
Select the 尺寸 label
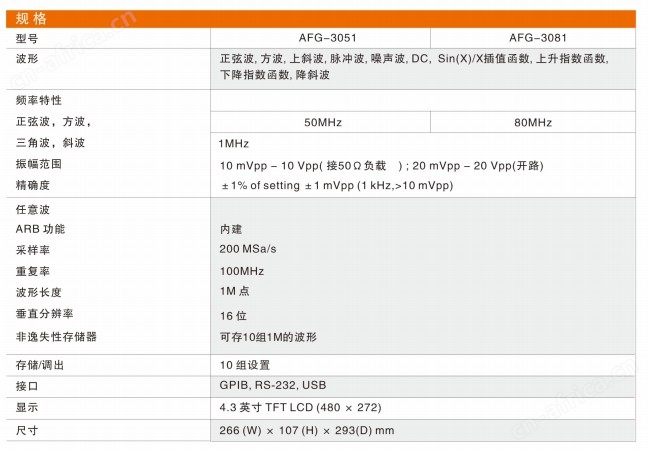tap(27, 431)
